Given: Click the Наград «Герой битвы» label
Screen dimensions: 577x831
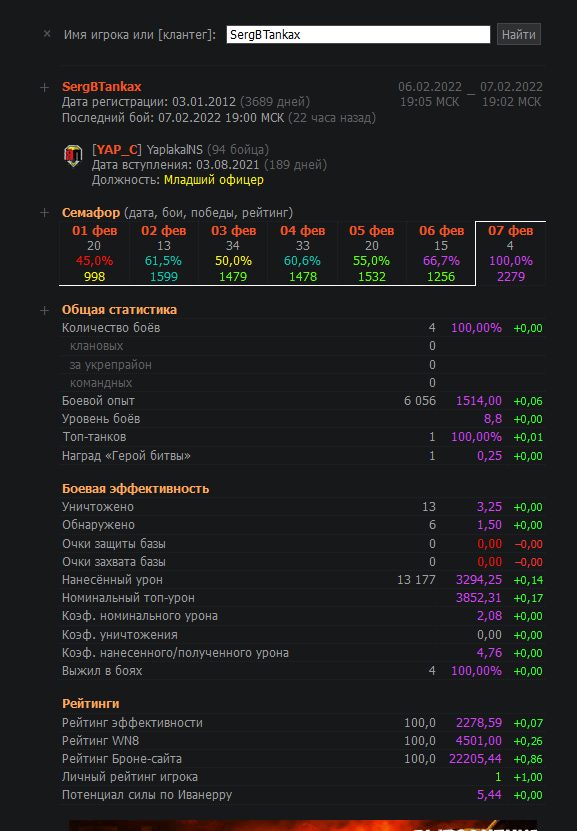Looking at the screenshot, I should 126,456.
